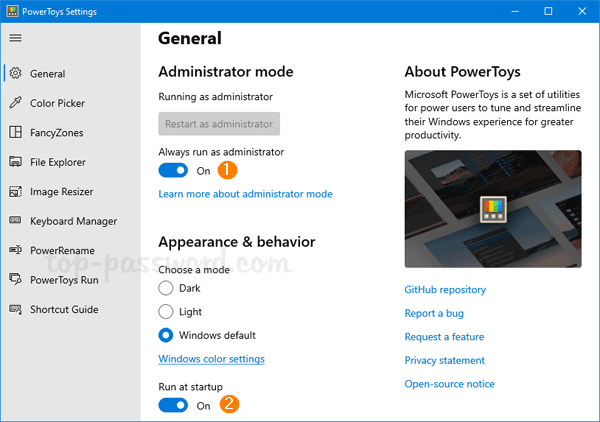600x422 pixels.
Task: Toggle Always run as administrator switch
Action: [173, 171]
